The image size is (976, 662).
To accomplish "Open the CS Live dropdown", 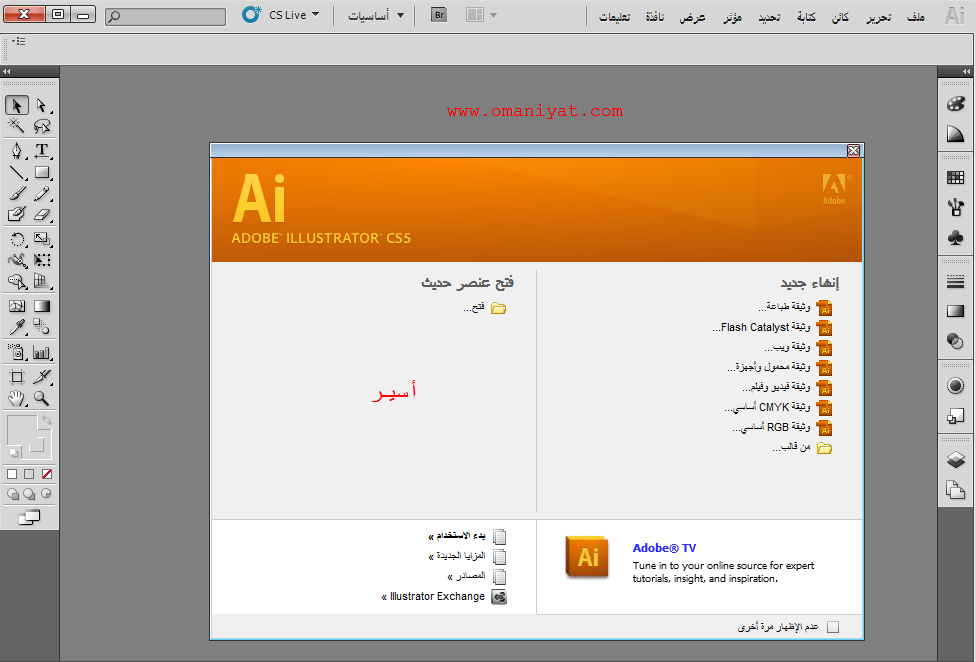I will tap(281, 14).
